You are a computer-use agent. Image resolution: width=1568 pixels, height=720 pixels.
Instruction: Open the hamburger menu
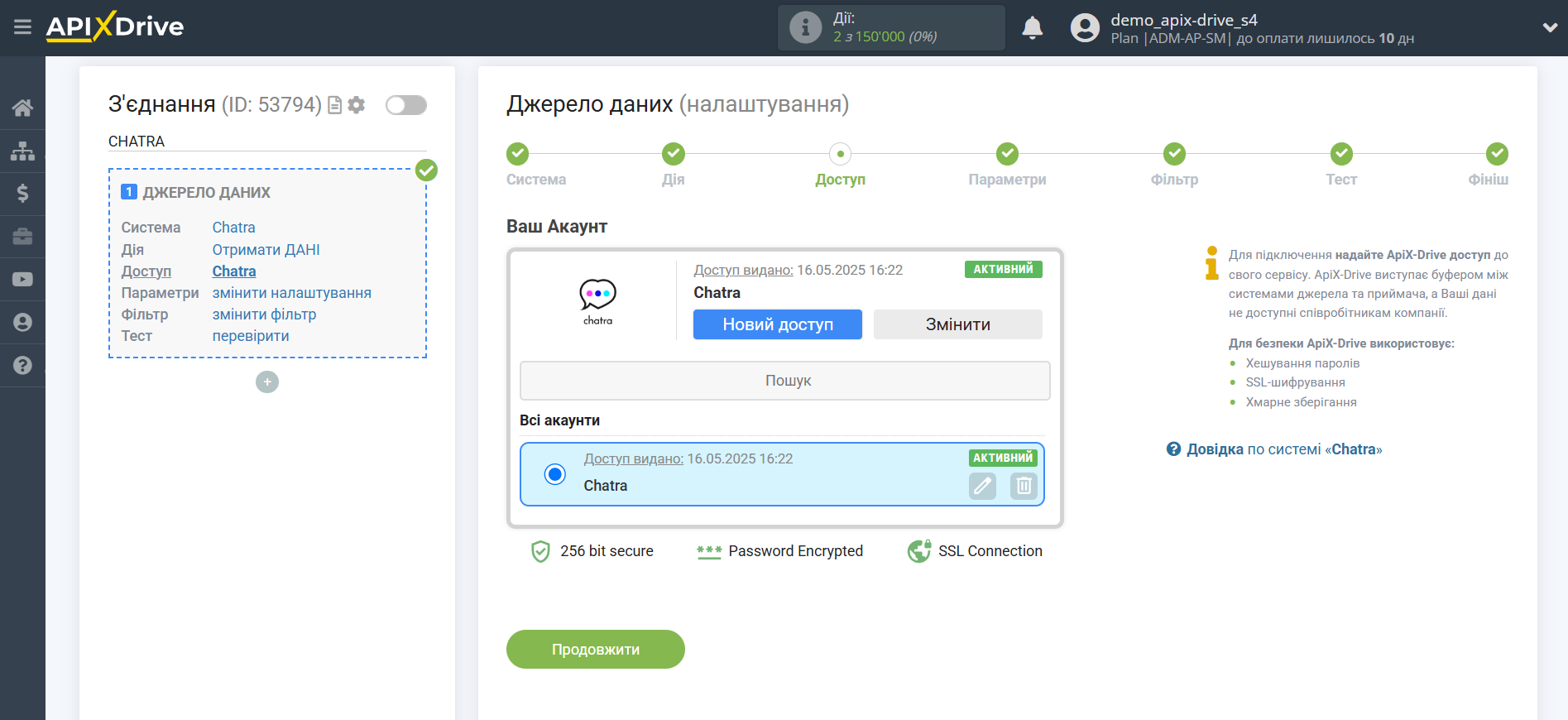[22, 27]
